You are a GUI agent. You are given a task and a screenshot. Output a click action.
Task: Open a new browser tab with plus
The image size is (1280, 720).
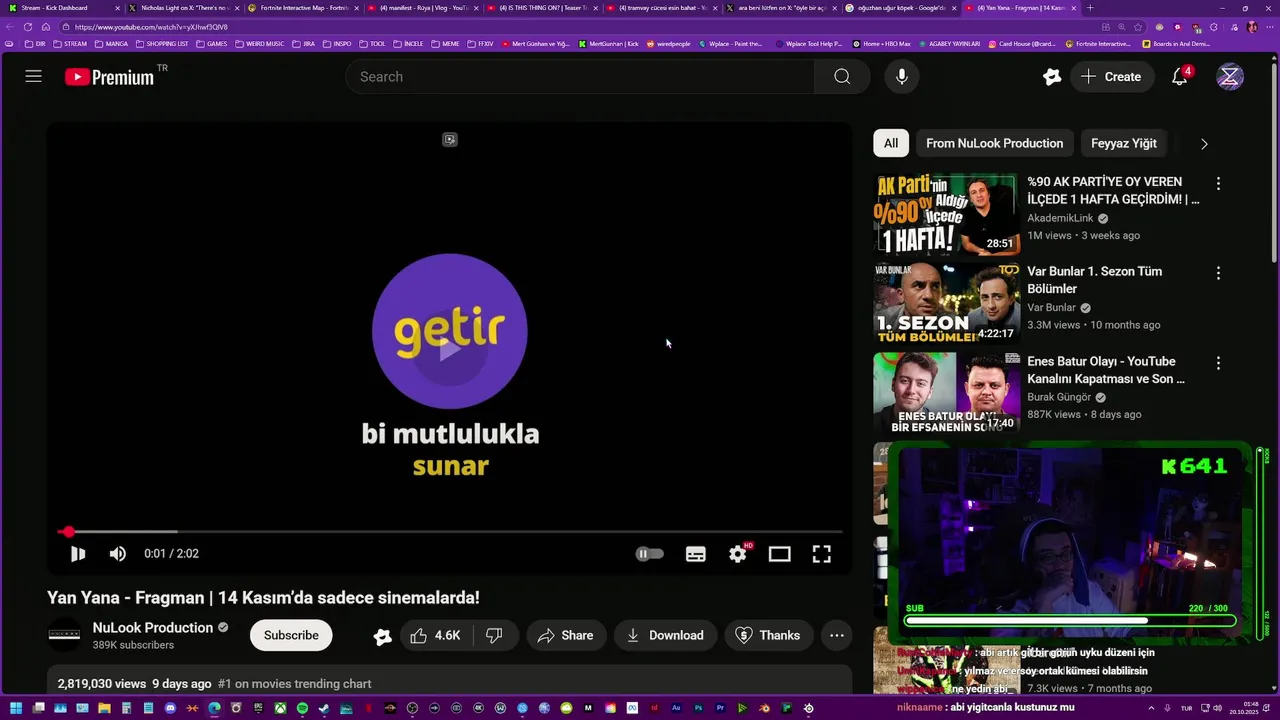[1090, 8]
